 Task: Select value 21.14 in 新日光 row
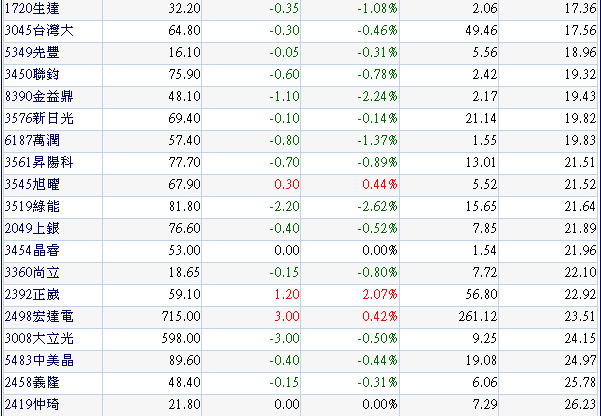(481, 118)
